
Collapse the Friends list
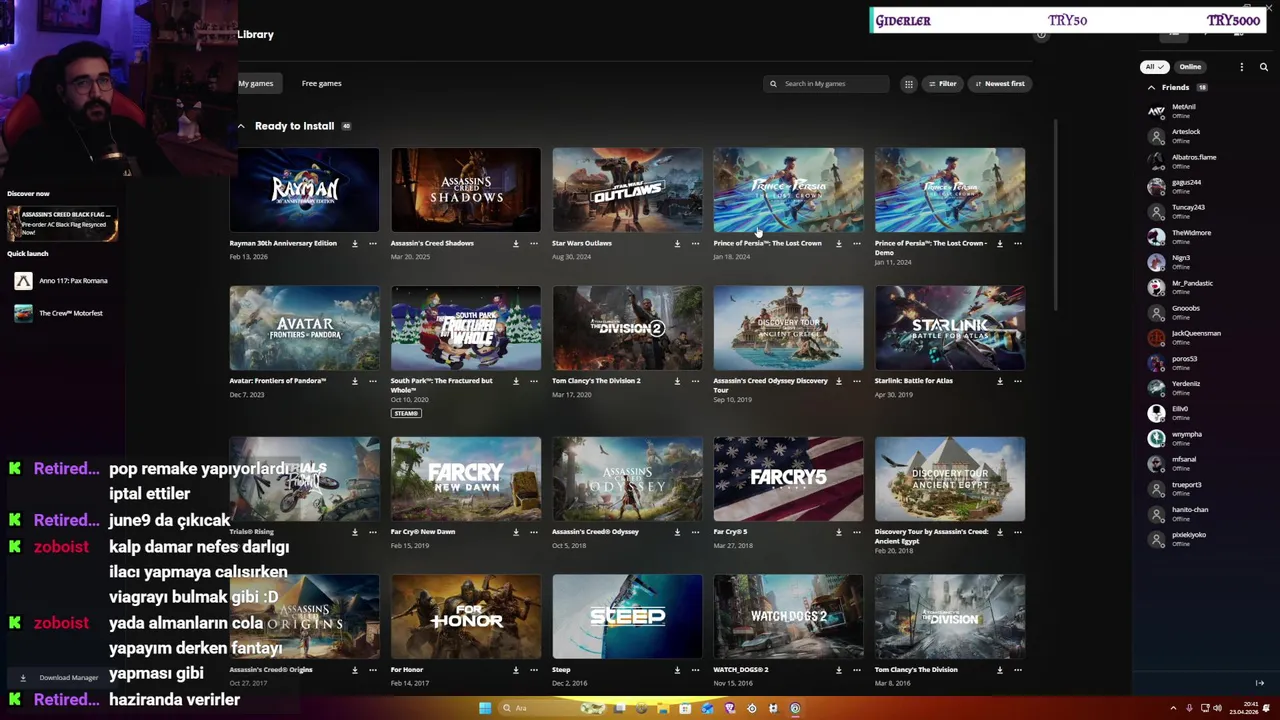[1151, 88]
